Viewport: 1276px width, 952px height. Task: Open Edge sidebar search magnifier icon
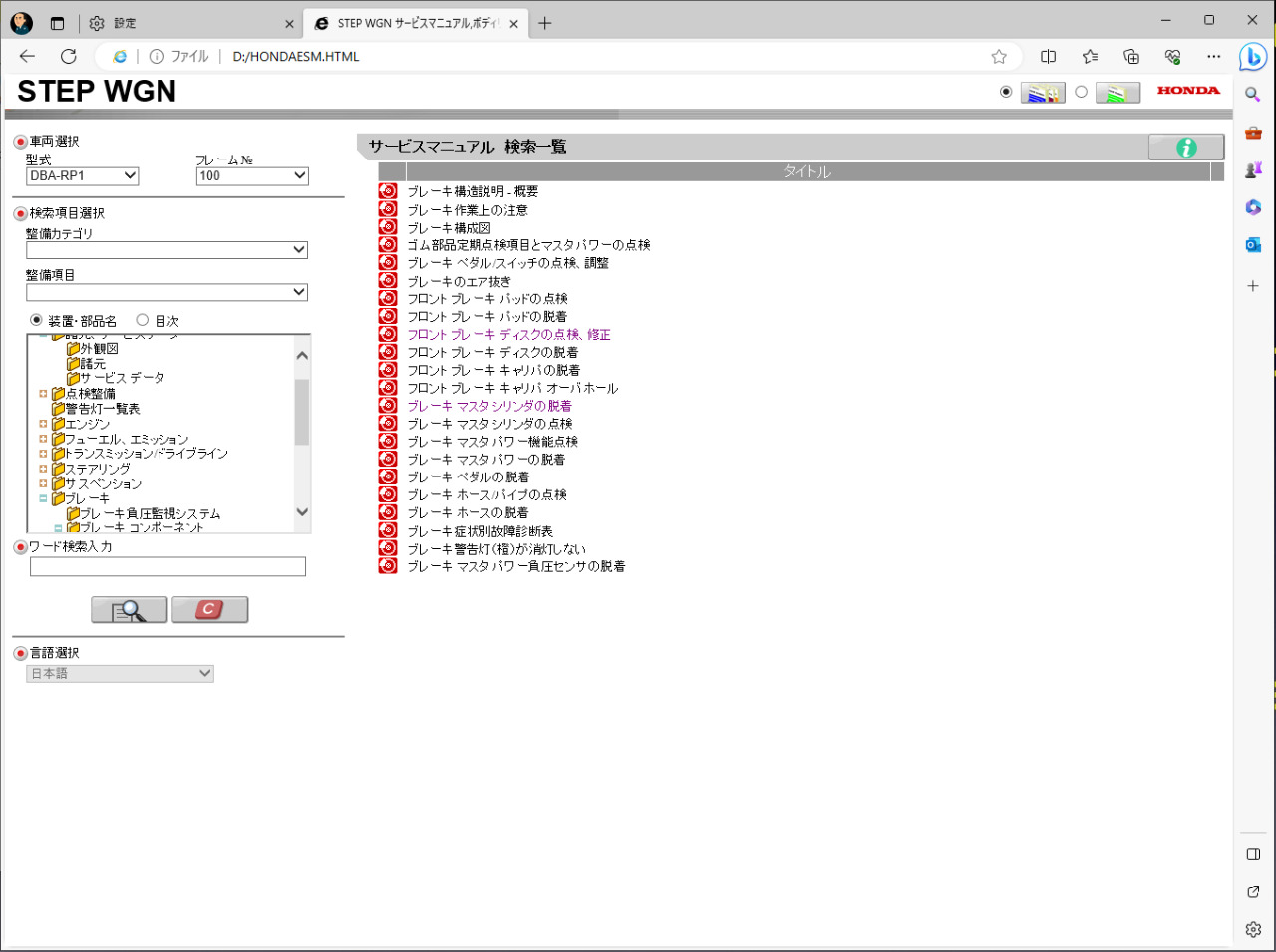tap(1253, 95)
